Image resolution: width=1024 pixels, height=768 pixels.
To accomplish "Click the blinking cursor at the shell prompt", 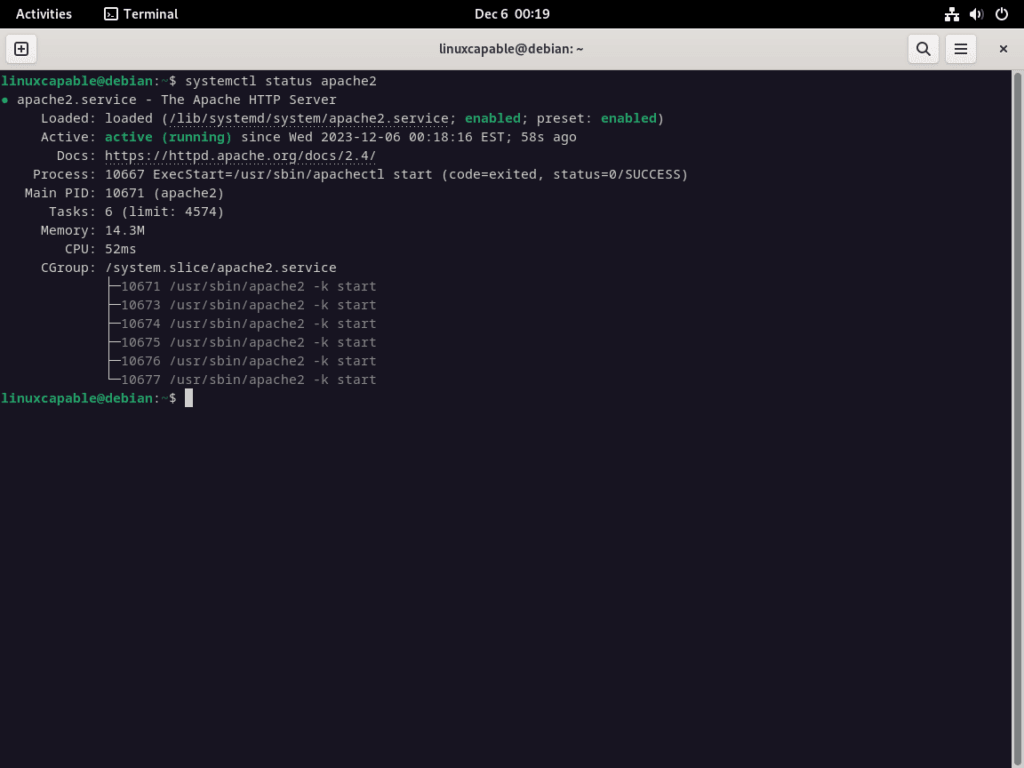I will [188, 398].
